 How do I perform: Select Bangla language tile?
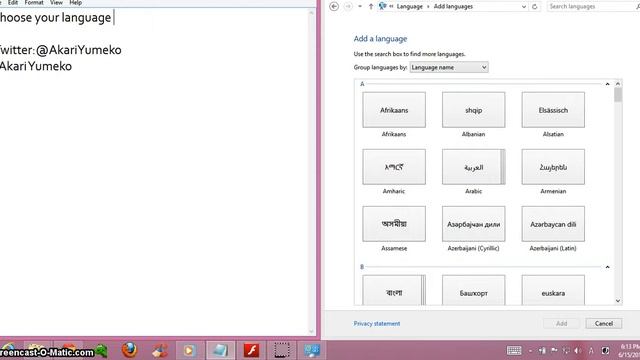pos(394,290)
